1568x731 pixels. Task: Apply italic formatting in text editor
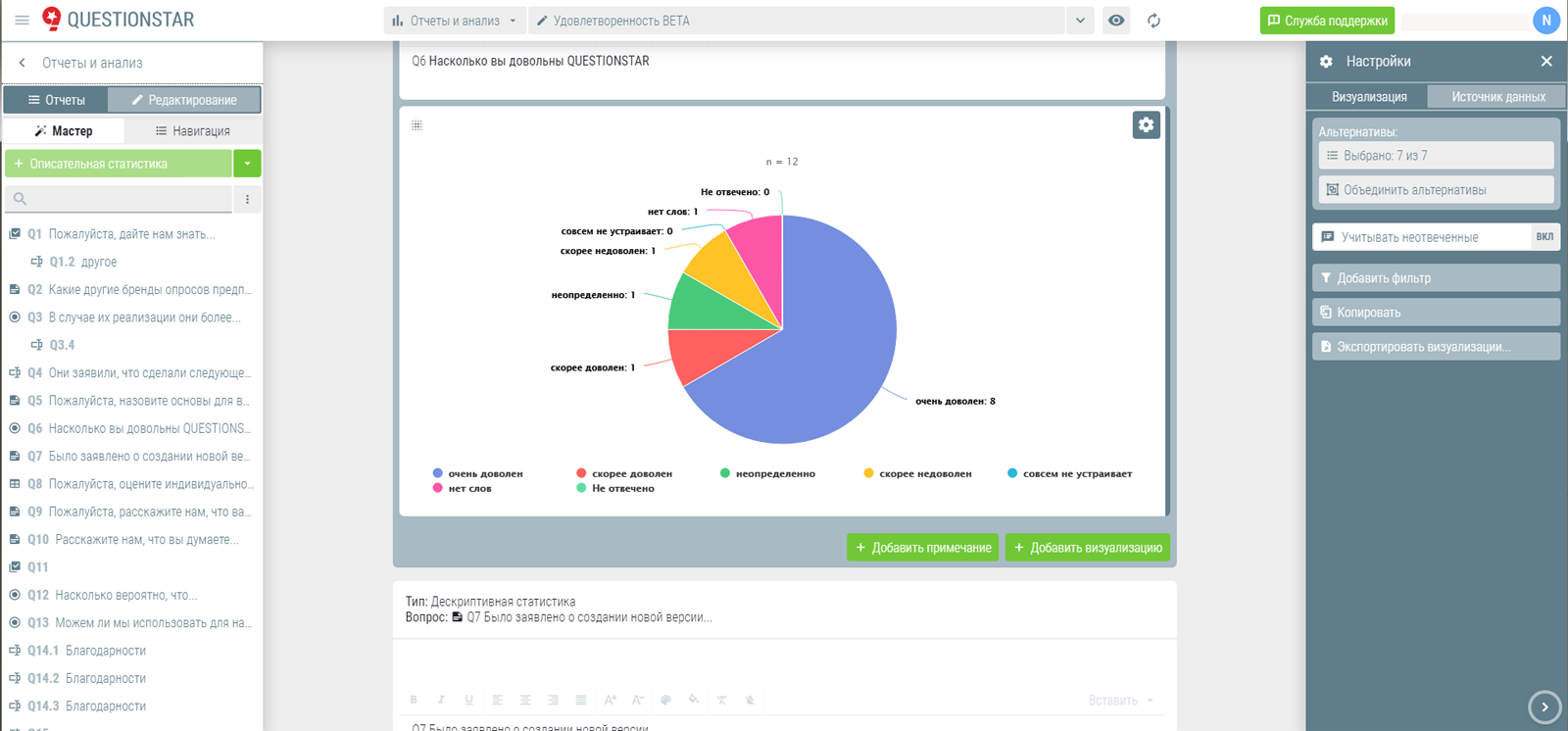point(441,700)
